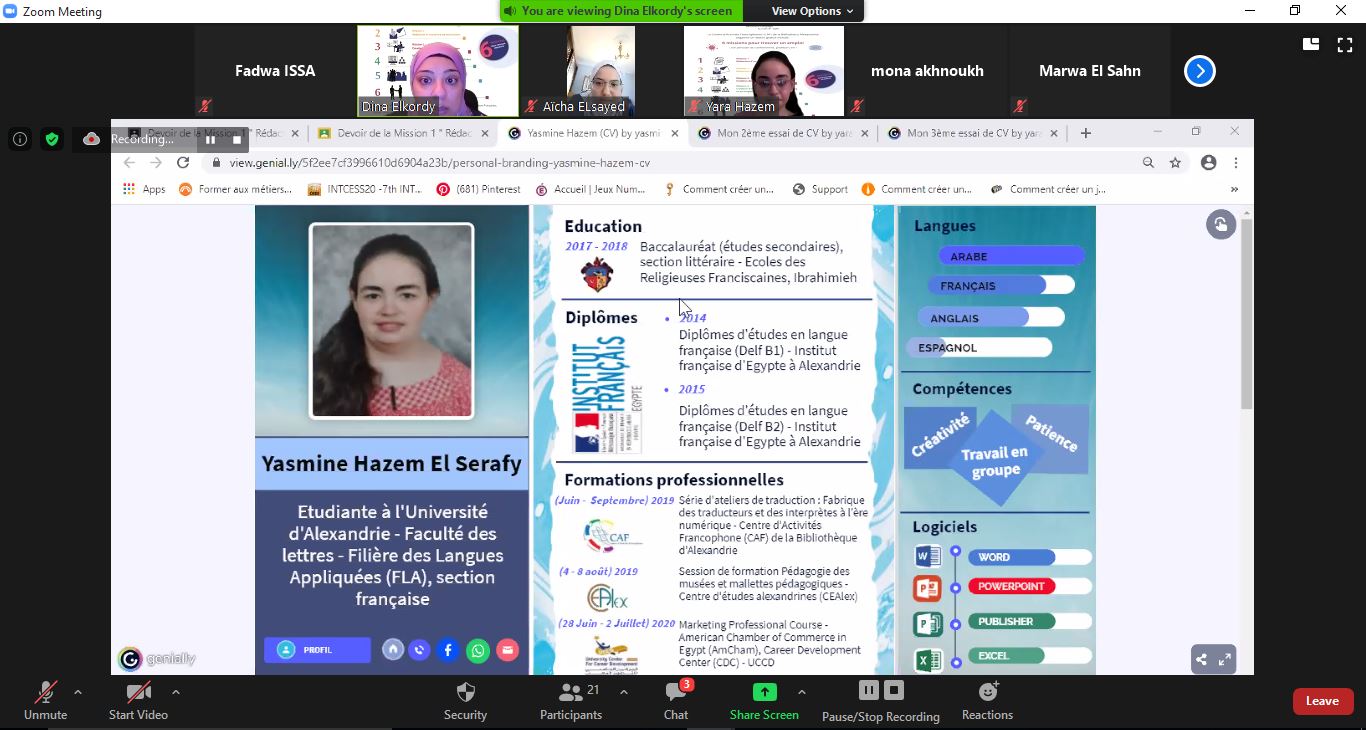Toggle Start Video on

pyautogui.click(x=138, y=693)
